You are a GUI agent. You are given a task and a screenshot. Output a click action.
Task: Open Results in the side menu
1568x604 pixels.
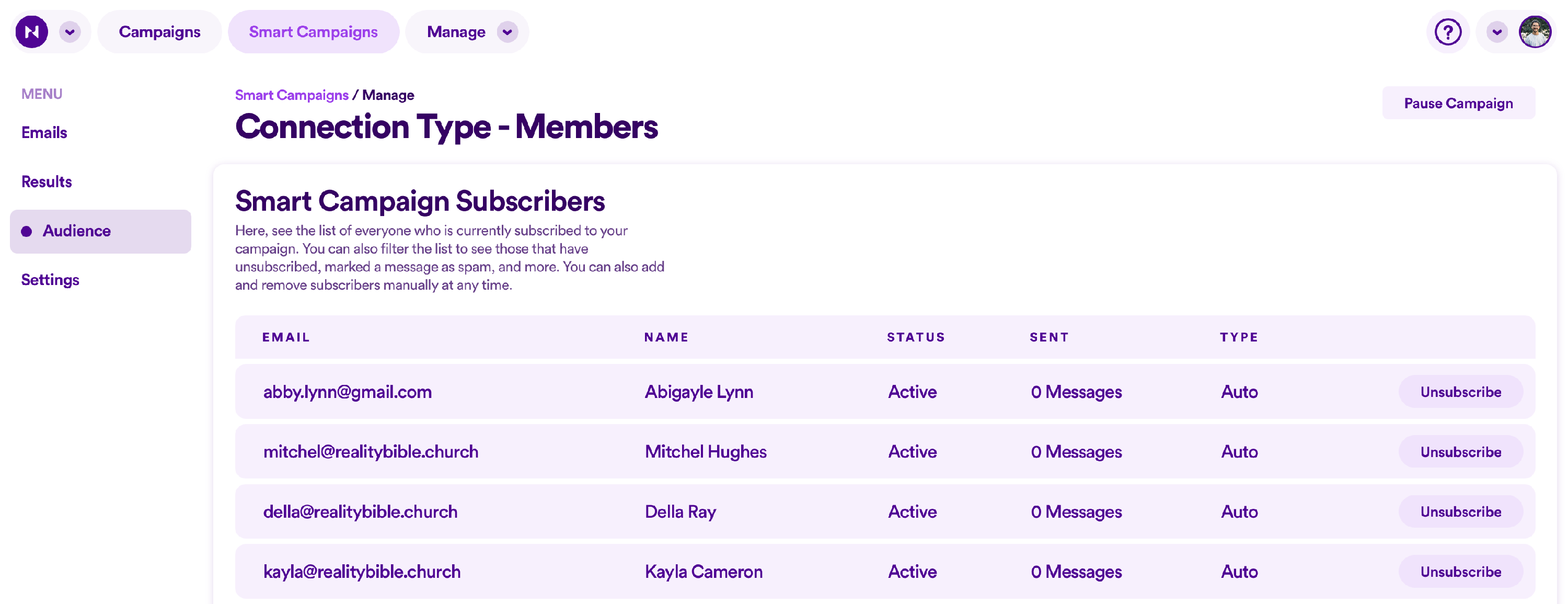(47, 181)
